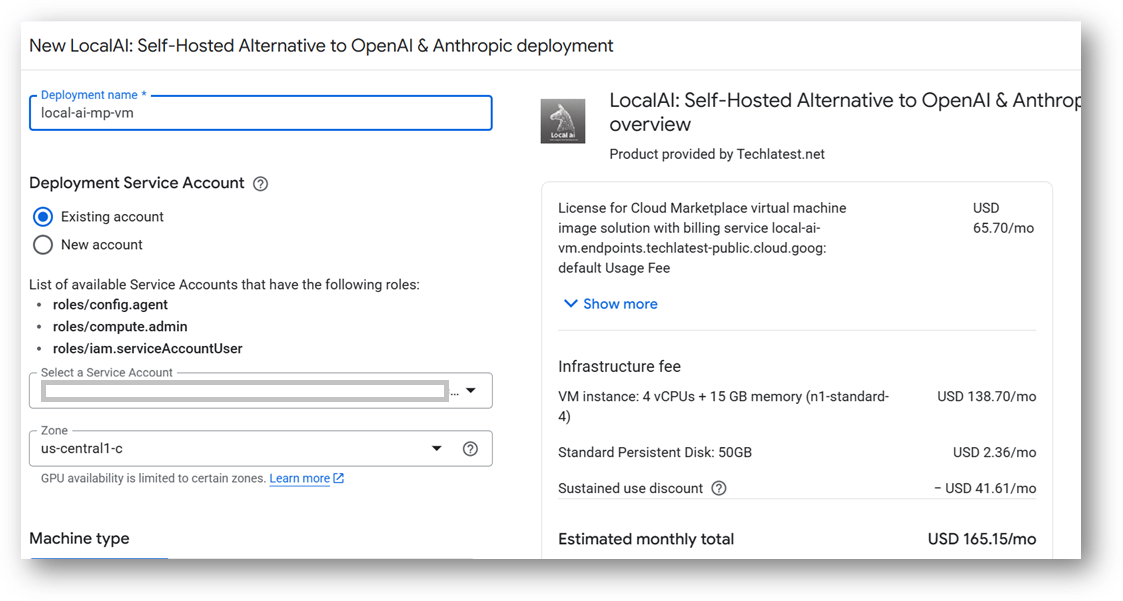Open the Zone dropdown showing us-central1-c
The image size is (1123, 601).
(261, 448)
